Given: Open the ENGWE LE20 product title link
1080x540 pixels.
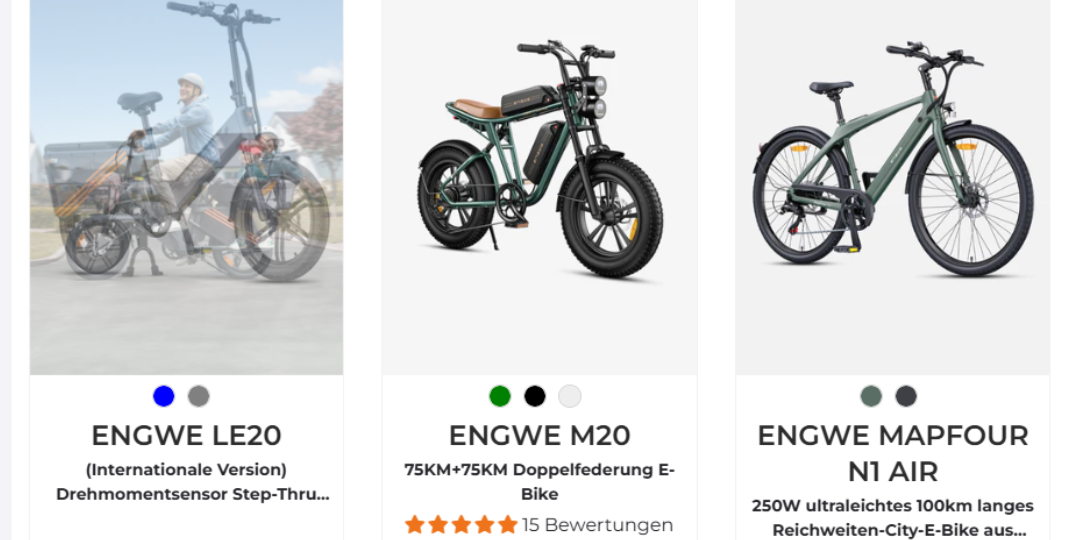Looking at the screenshot, I should [x=186, y=436].
